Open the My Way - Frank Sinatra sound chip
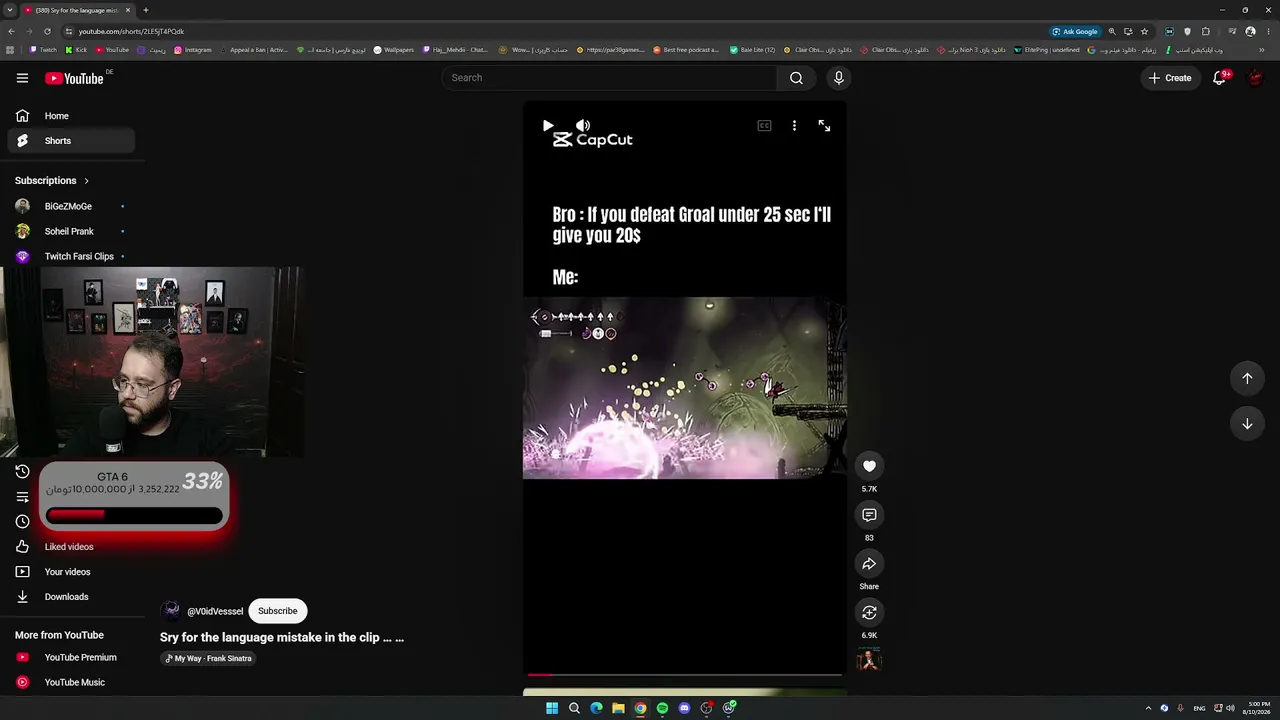The height and width of the screenshot is (720, 1280). (209, 658)
